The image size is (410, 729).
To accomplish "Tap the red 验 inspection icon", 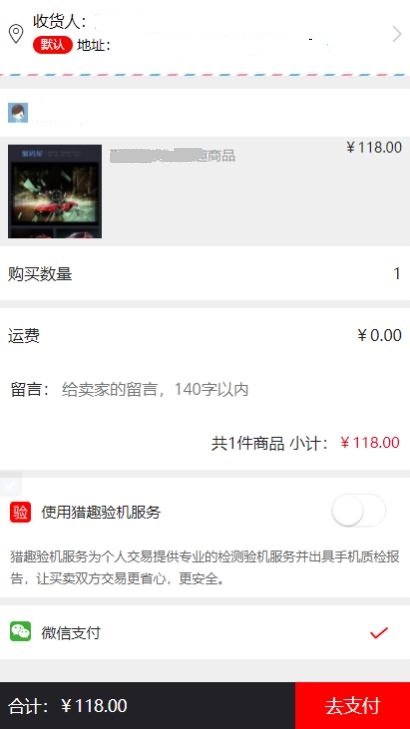I will (20, 512).
